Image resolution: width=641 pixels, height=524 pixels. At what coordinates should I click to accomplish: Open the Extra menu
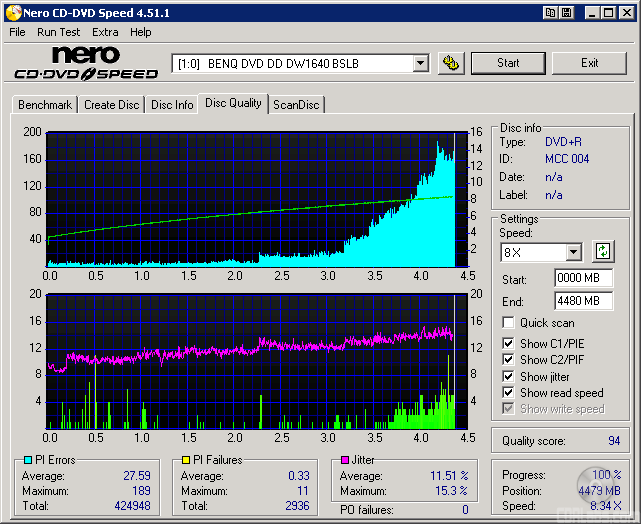pos(105,32)
